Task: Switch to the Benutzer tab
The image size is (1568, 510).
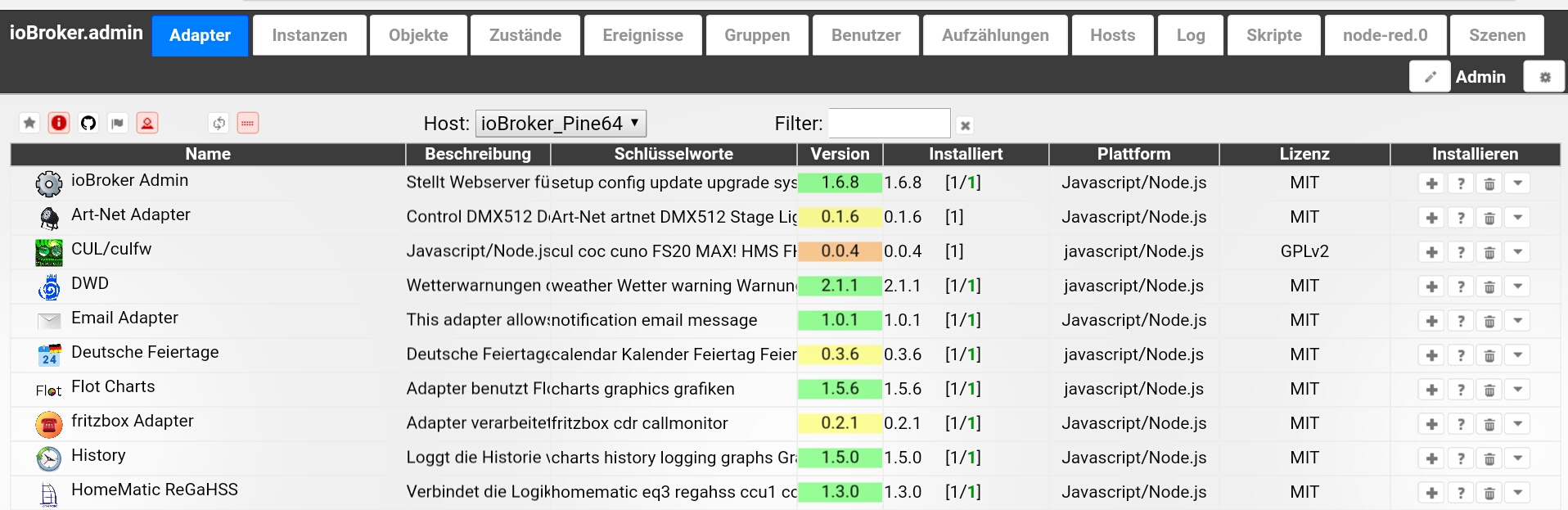Action: pyautogui.click(x=866, y=35)
